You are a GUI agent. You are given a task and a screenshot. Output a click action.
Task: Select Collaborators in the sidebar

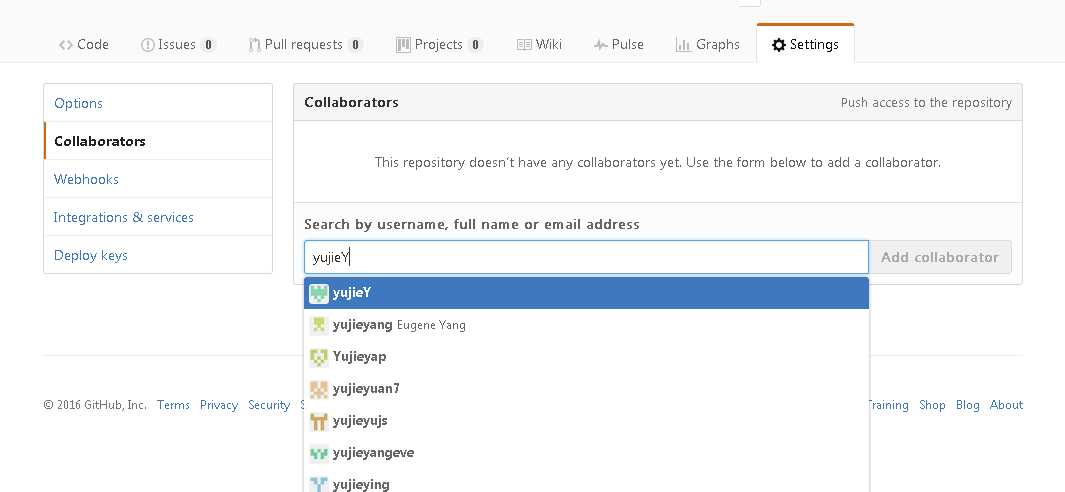tap(158, 141)
